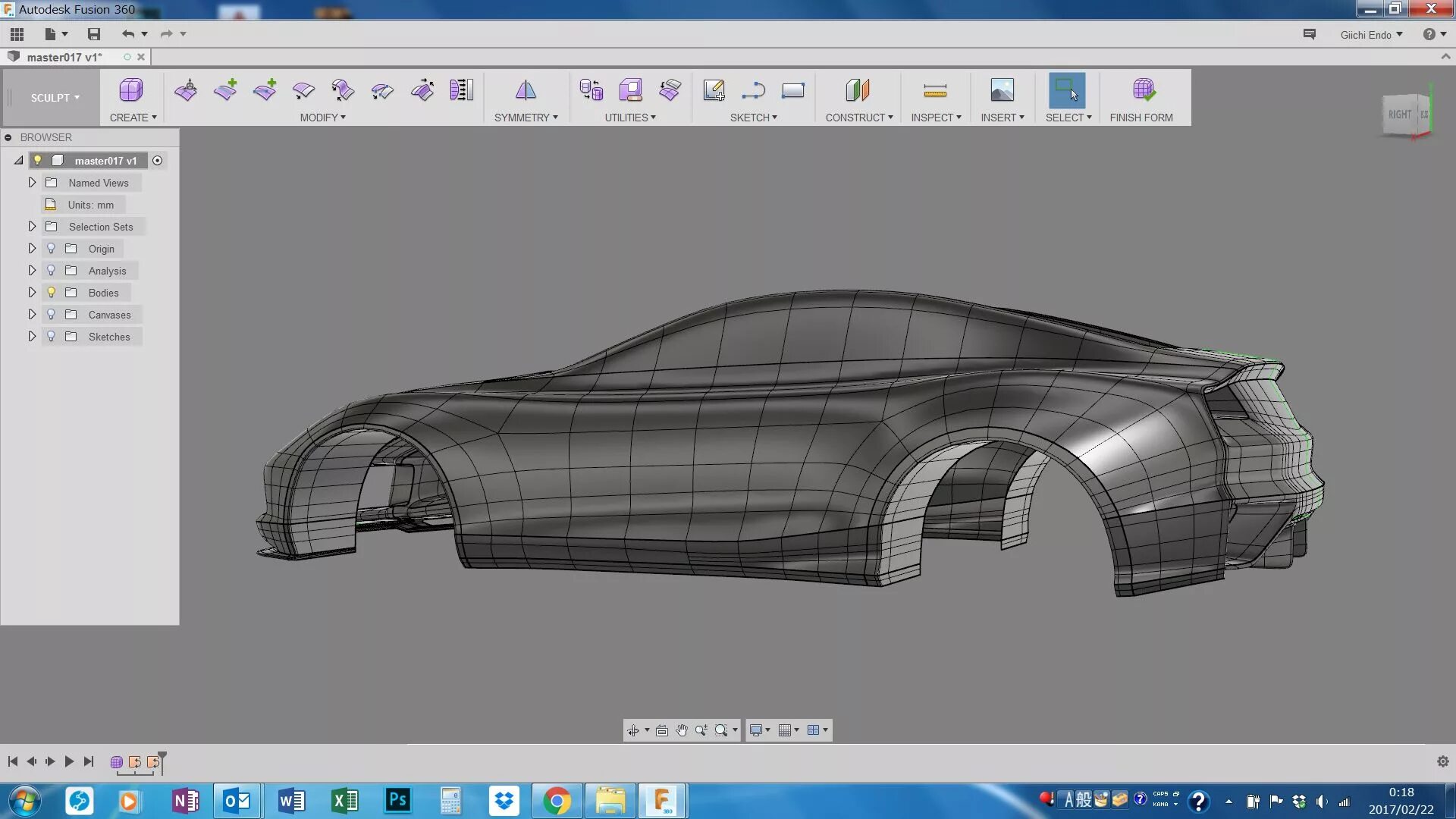1456x819 pixels.
Task: Open the MODIFY menu
Action: click(x=322, y=118)
